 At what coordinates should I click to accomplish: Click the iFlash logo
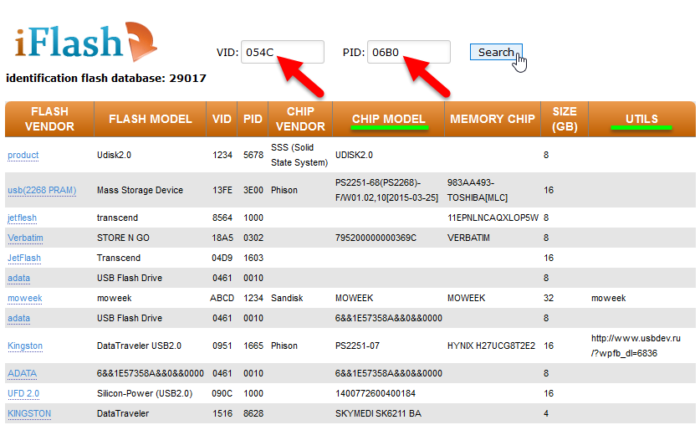86,42
